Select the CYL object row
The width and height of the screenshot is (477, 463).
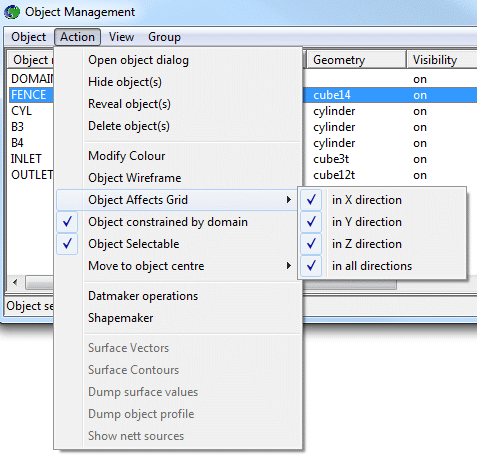[21, 111]
